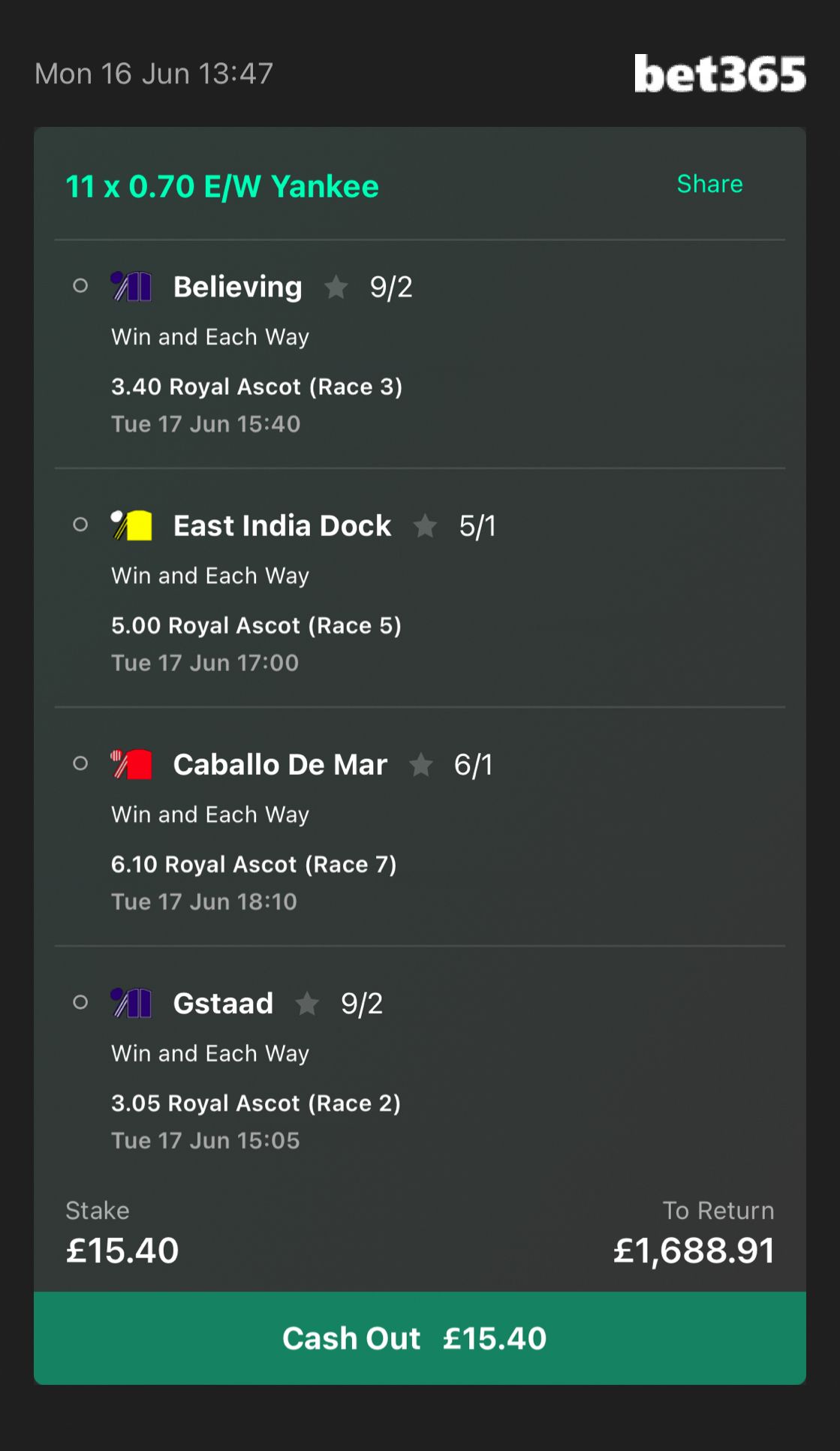Screen dimensions: 840x1451
Task: Open the 6.10 Royal Ascot Race 7 event
Action: (x=254, y=864)
